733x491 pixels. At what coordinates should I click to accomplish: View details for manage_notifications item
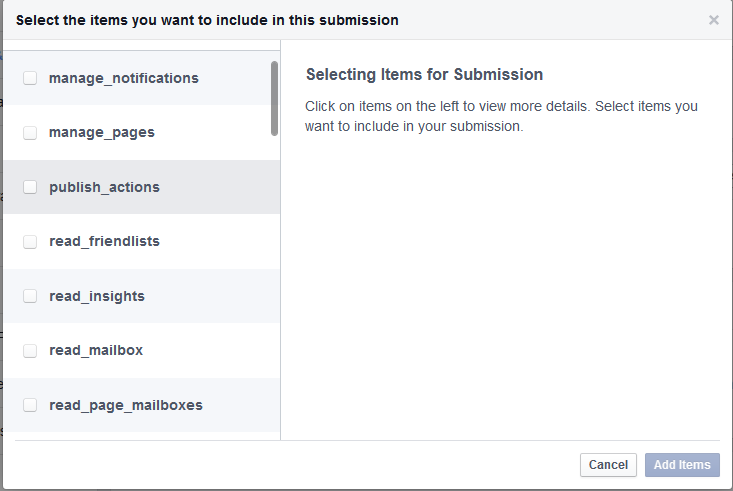(x=123, y=78)
